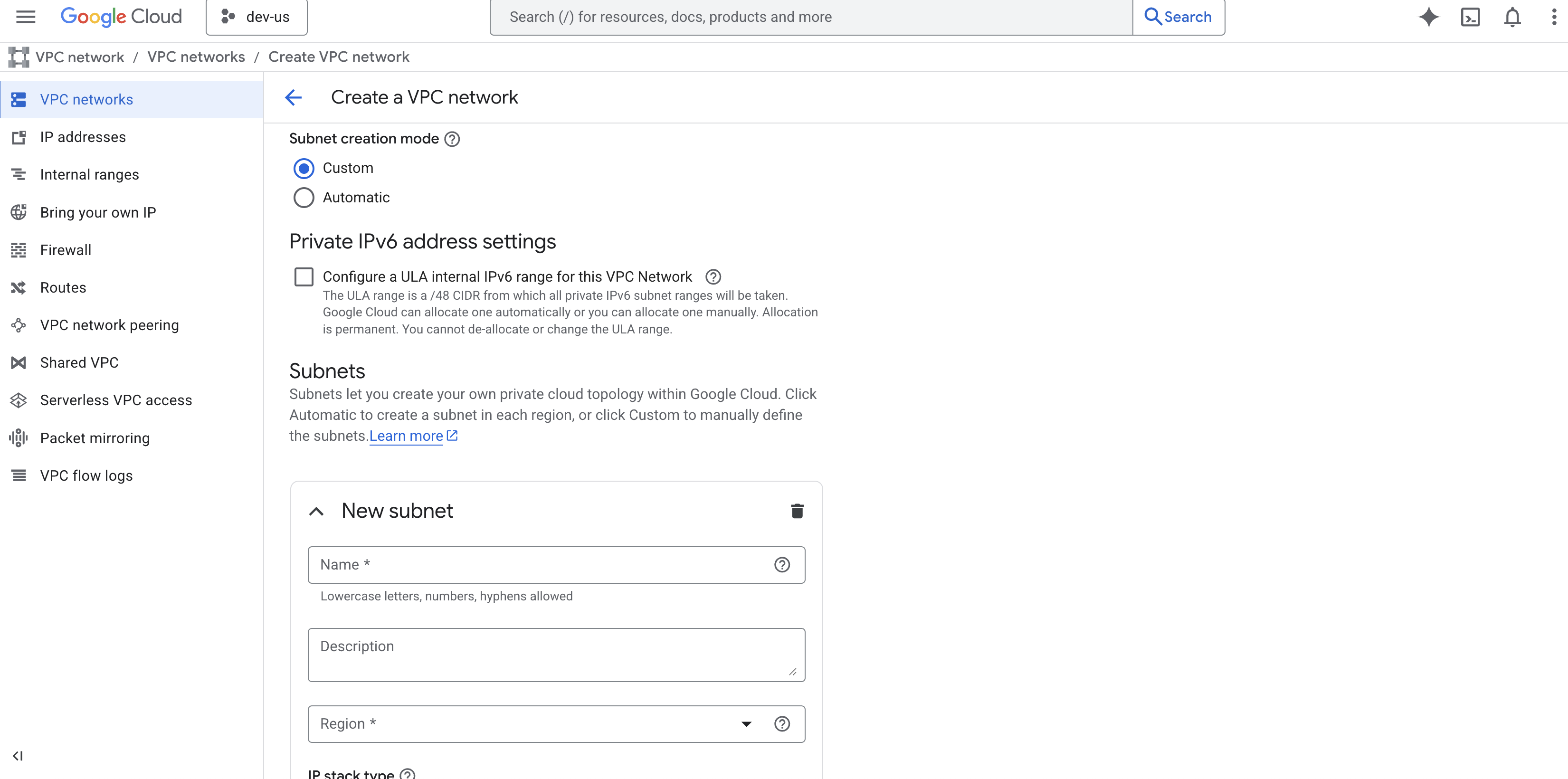The image size is (1568, 779).
Task: Activate Cloud Shell terminal icon
Action: (1470, 17)
